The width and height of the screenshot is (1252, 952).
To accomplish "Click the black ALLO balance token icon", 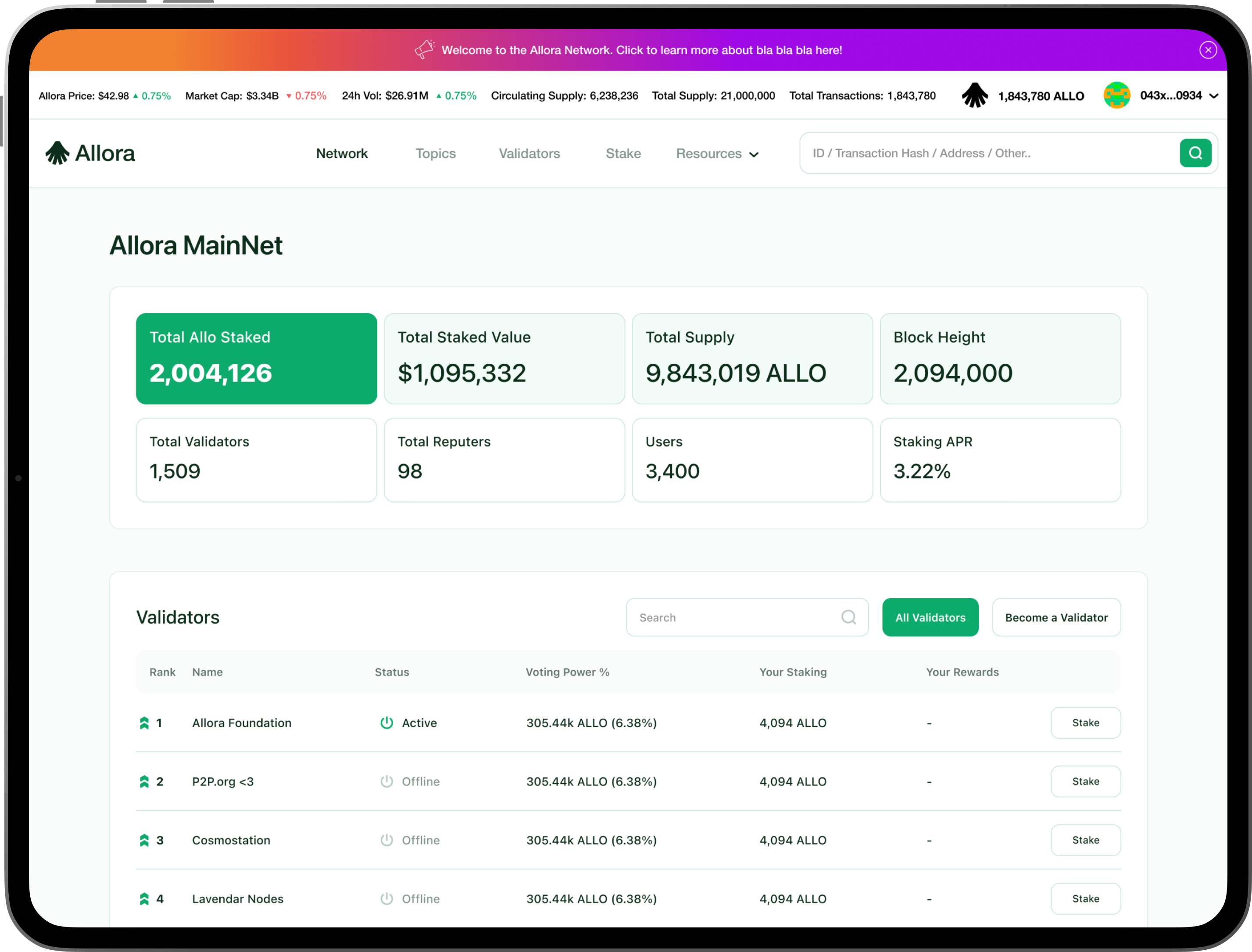I will click(974, 95).
